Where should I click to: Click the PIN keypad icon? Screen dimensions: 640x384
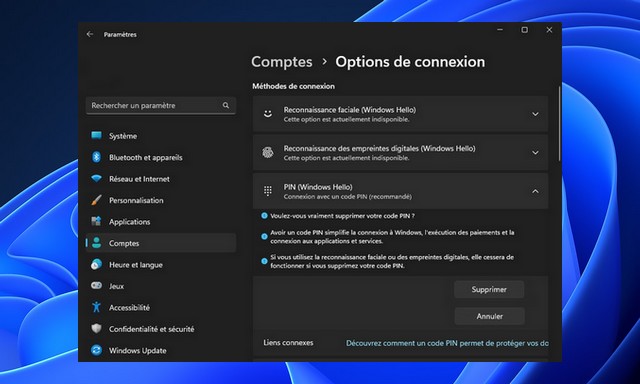tap(268, 191)
